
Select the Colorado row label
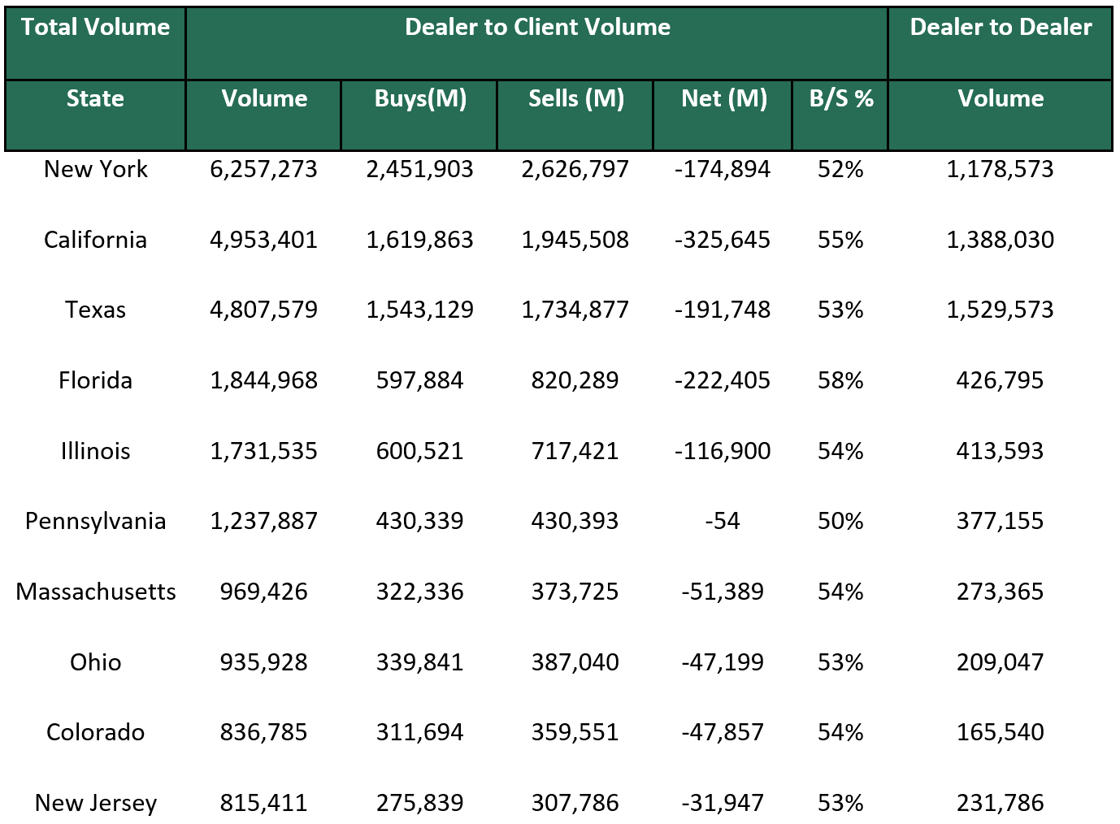click(x=95, y=732)
